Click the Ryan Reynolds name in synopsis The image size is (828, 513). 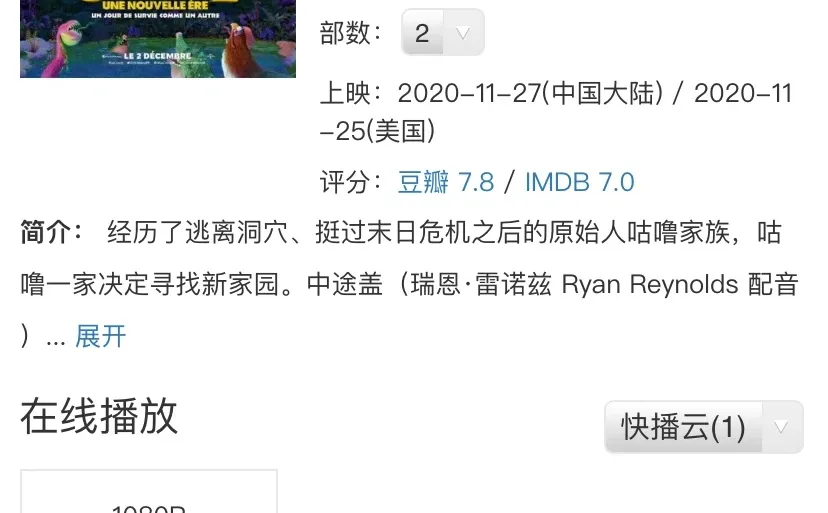tap(650, 285)
